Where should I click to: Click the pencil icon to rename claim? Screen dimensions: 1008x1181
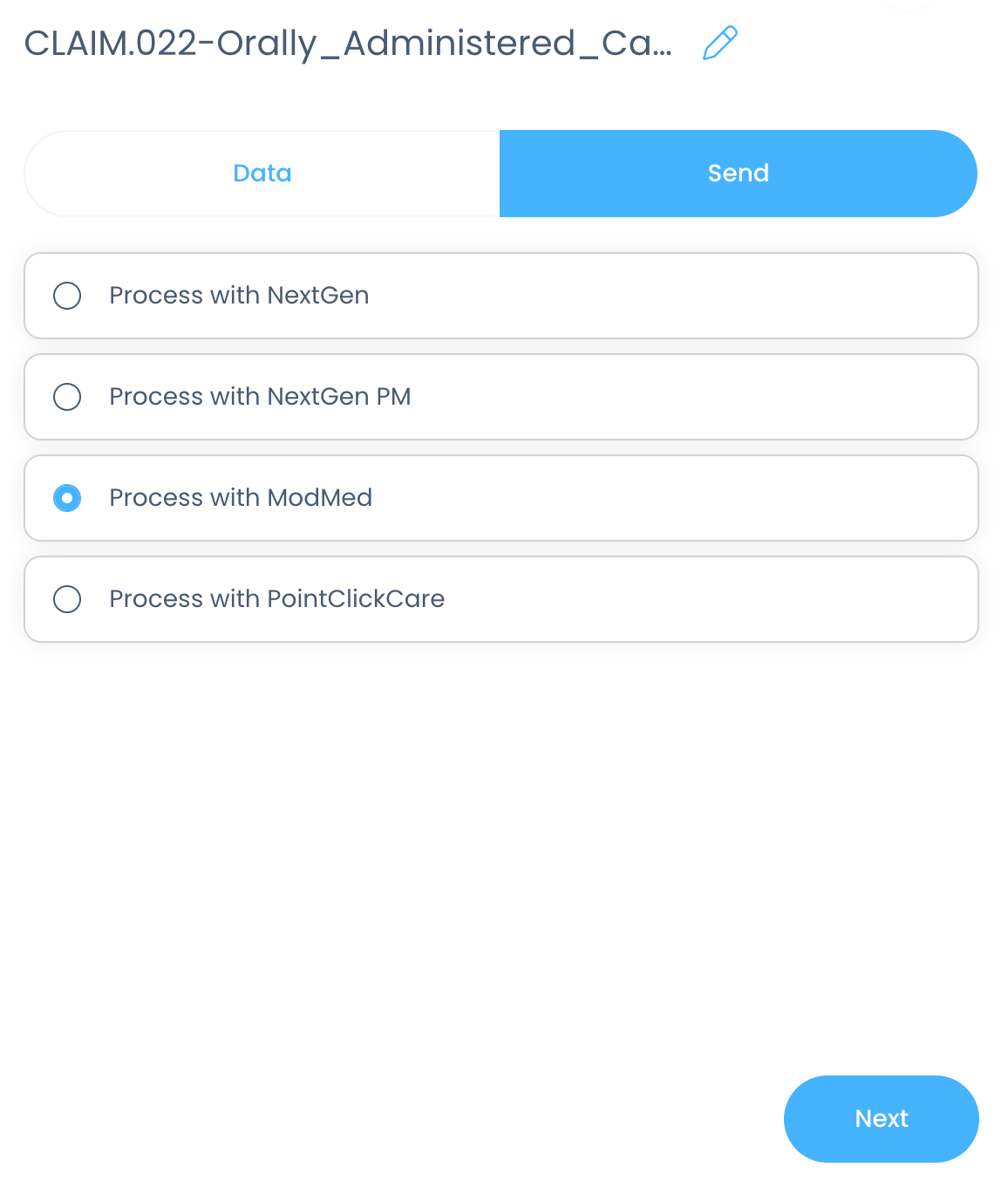pyautogui.click(x=720, y=43)
